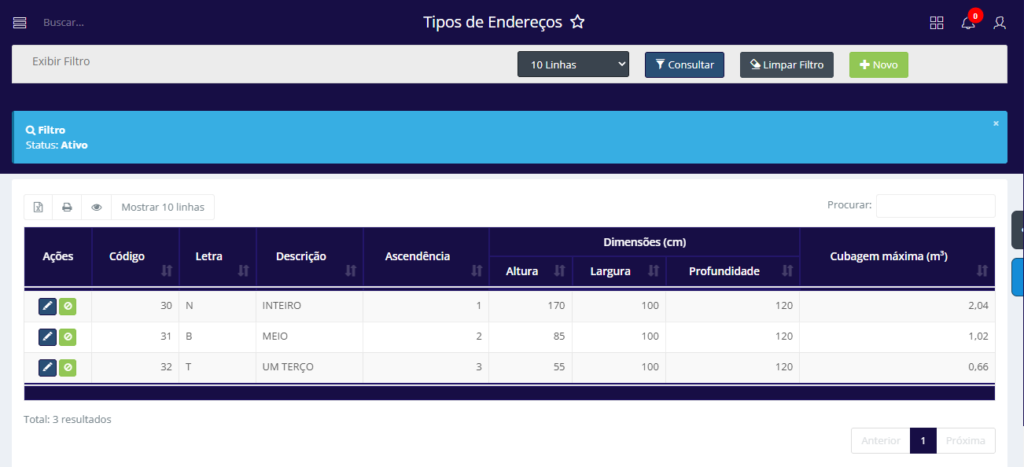The height and width of the screenshot is (467, 1024).
Task: Click the Novo button
Action: [x=878, y=65]
